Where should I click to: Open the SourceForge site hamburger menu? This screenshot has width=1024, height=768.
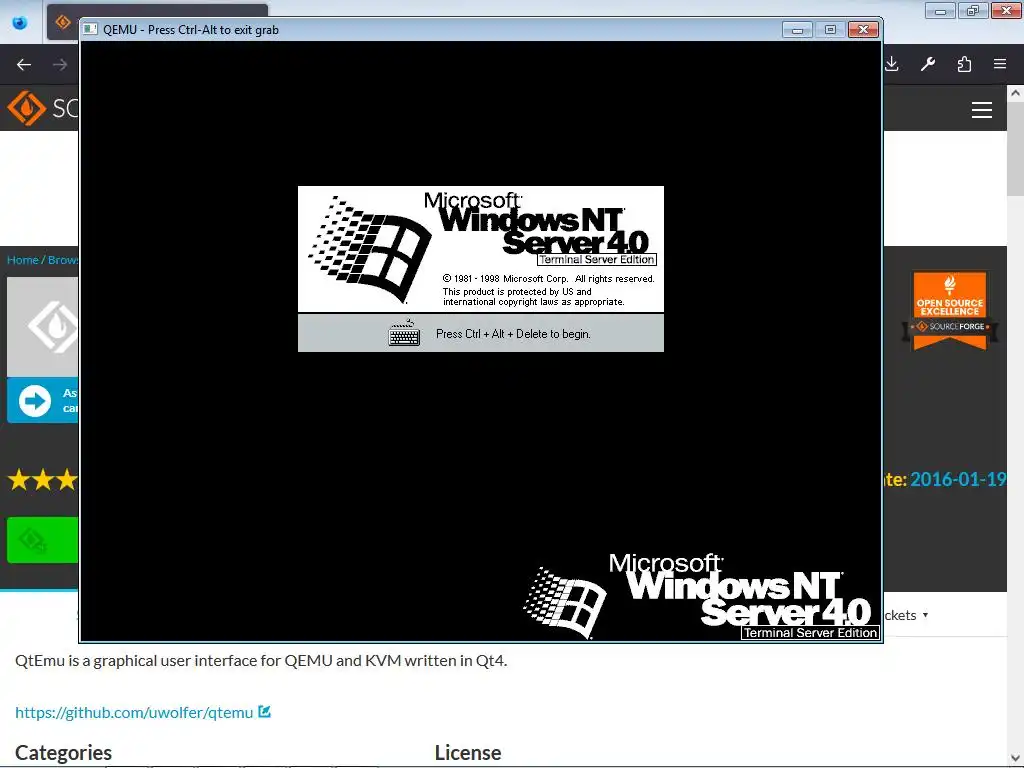[x=982, y=110]
